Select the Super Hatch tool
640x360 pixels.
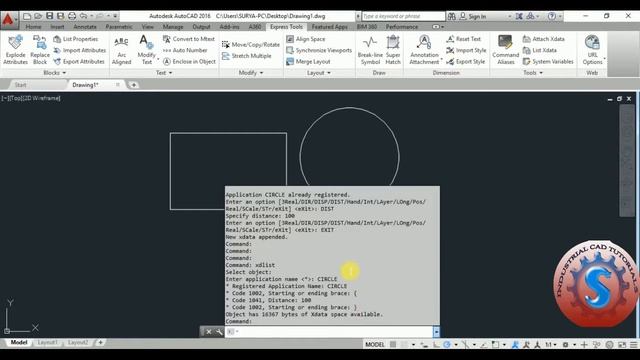(x=393, y=50)
